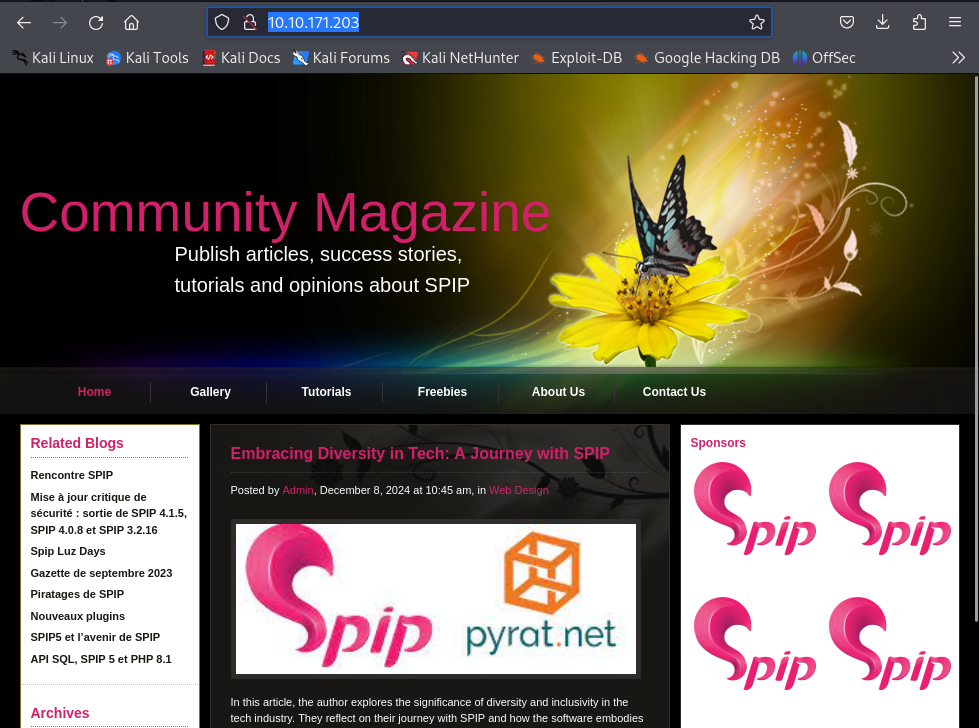Click the SPIP pyrat.net article image
The width and height of the screenshot is (979, 728).
pyautogui.click(x=436, y=599)
